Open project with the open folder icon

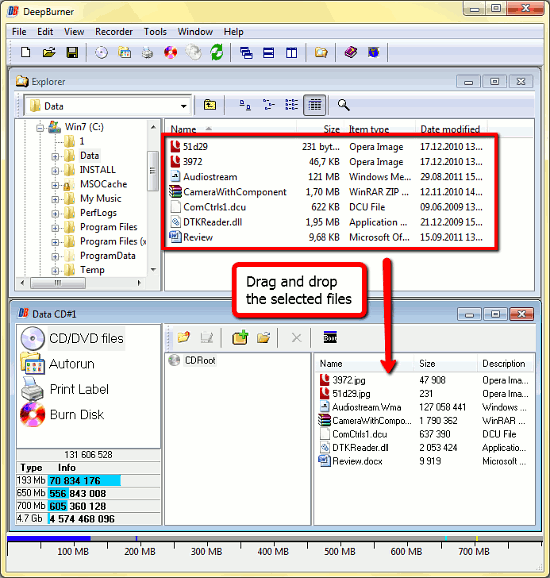tap(49, 53)
